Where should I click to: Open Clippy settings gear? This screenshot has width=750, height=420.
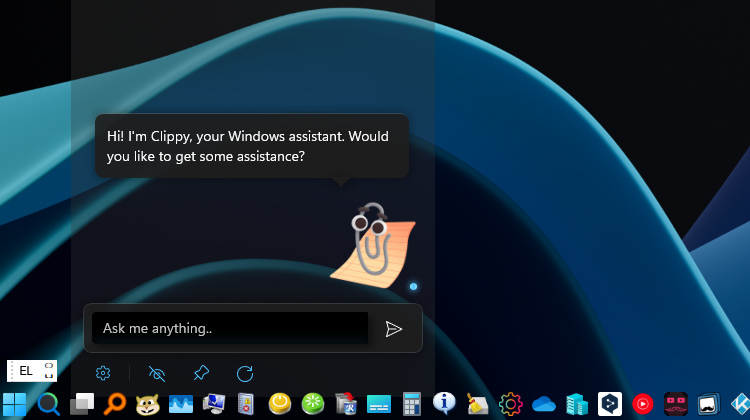(103, 373)
